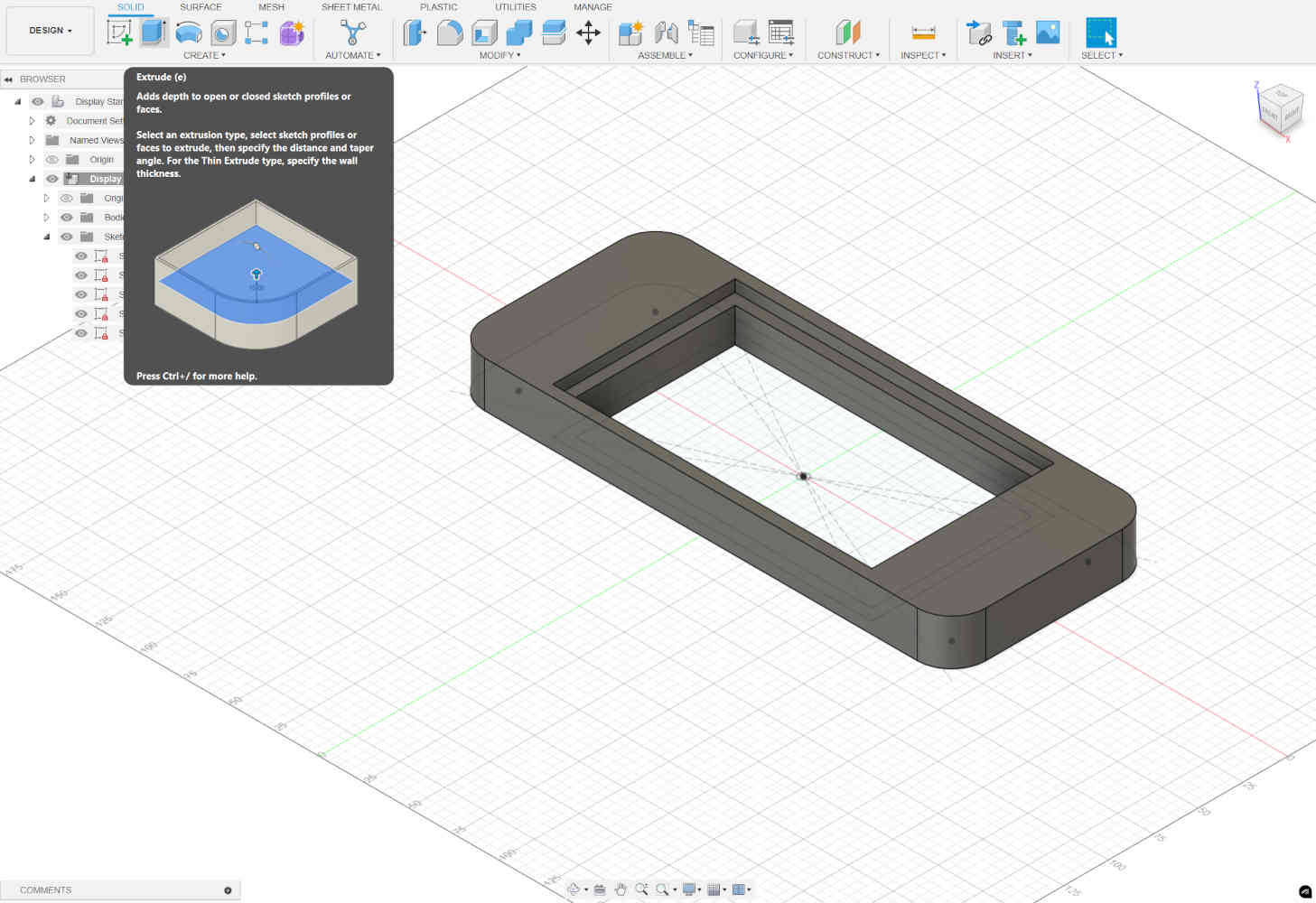Screen dimensions: 1316x903
Task: Expand the Named Views tree node
Action: 32,140
